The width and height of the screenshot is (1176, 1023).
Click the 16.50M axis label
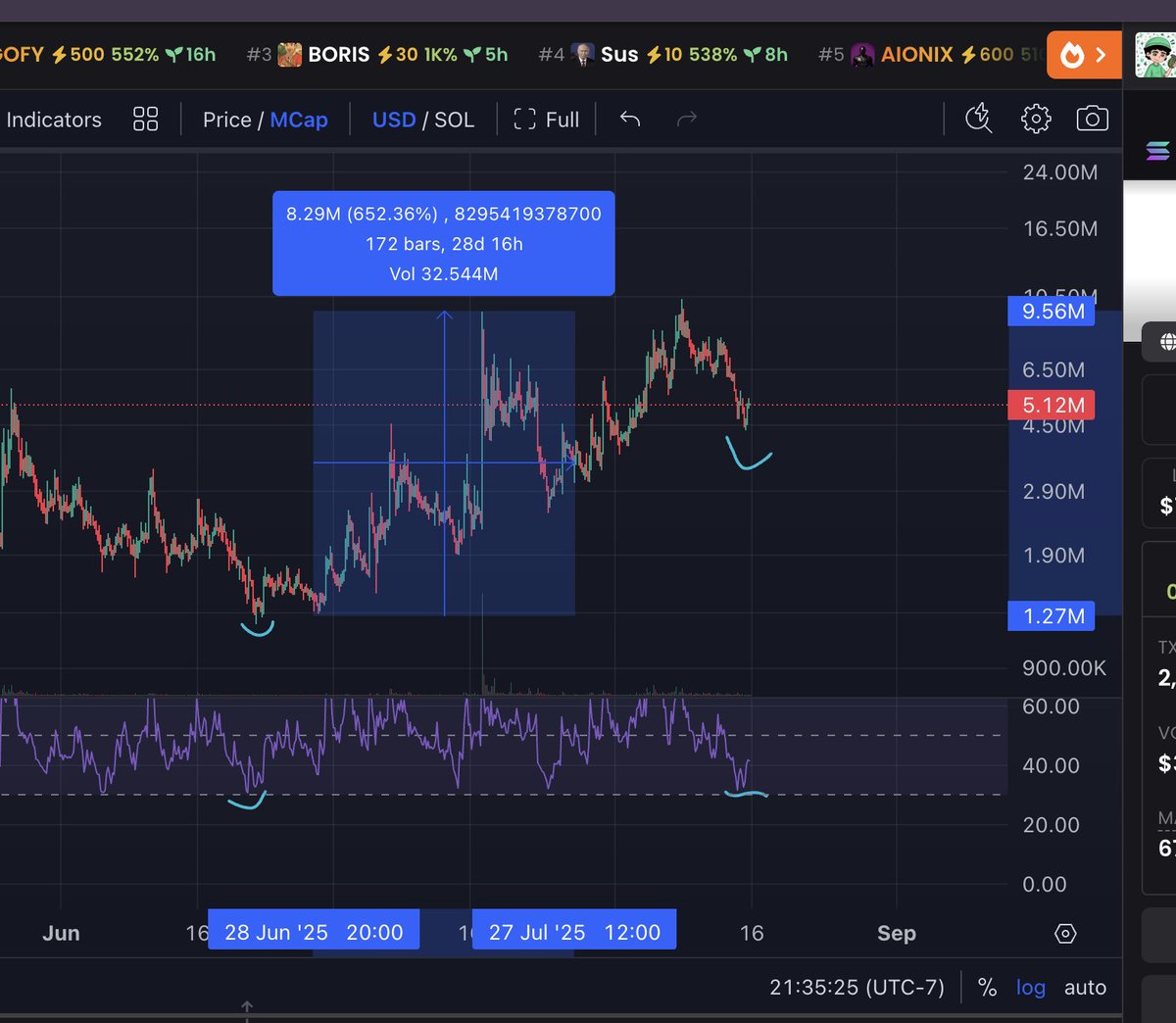click(1060, 229)
